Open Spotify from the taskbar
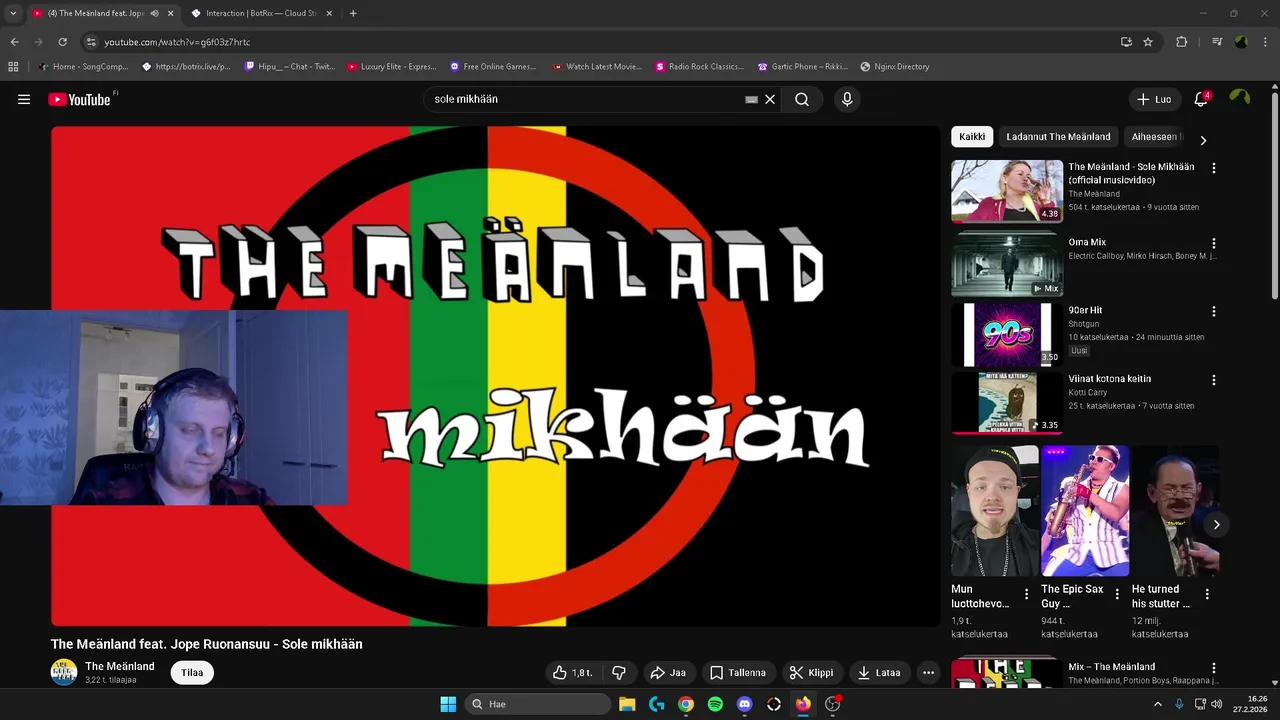Screen dimensions: 1280x720 point(715,704)
